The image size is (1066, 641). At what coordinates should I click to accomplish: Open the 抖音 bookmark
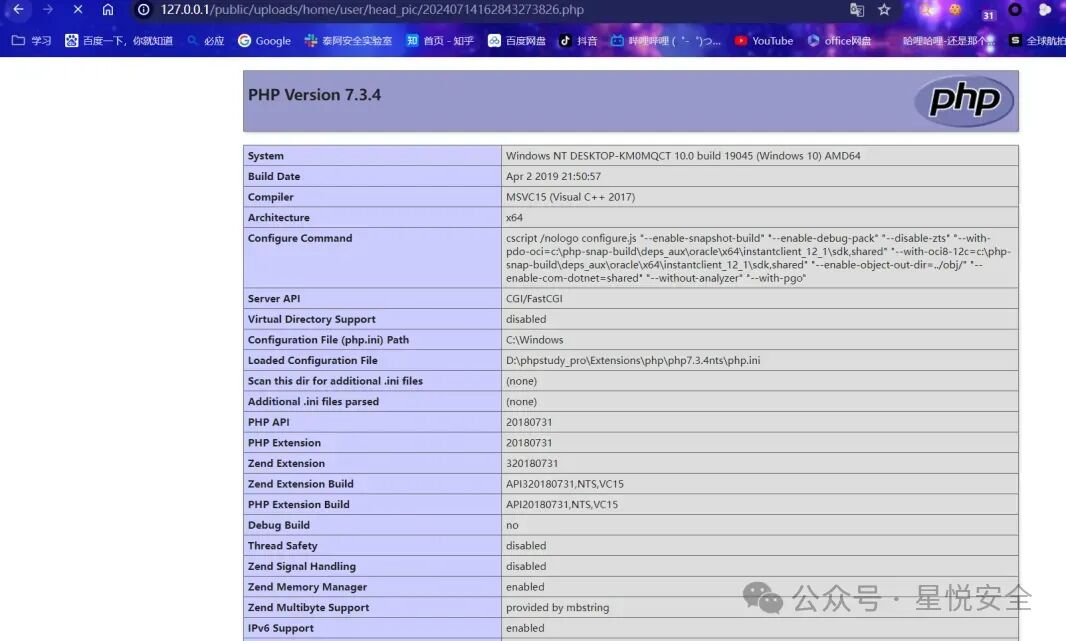578,41
